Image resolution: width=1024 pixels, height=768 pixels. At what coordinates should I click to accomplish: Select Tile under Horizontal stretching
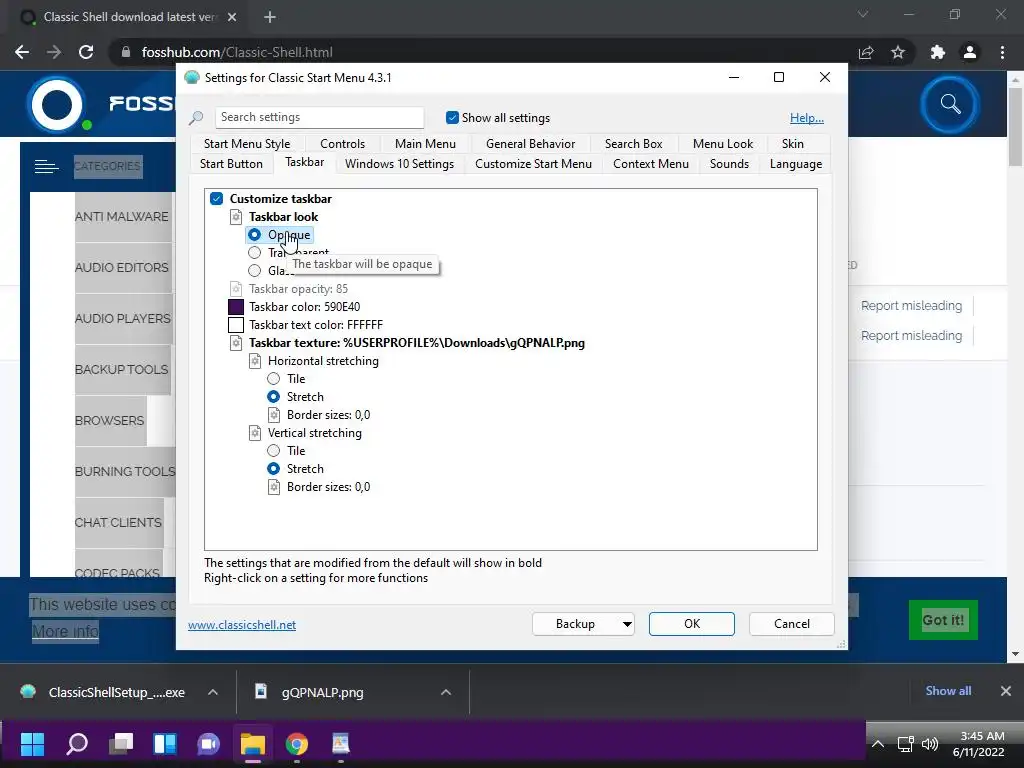click(x=274, y=379)
